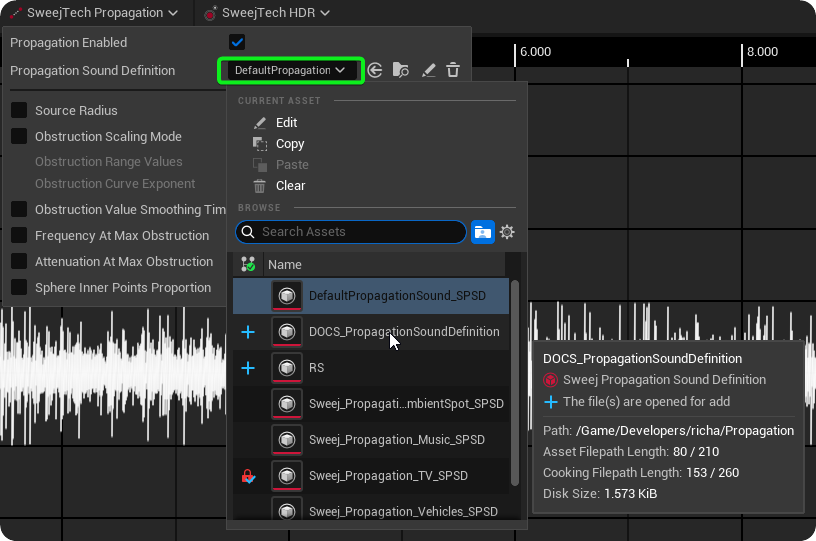The width and height of the screenshot is (816, 541).
Task: Click the Obstruction Range Values label
Action: click(x=109, y=161)
